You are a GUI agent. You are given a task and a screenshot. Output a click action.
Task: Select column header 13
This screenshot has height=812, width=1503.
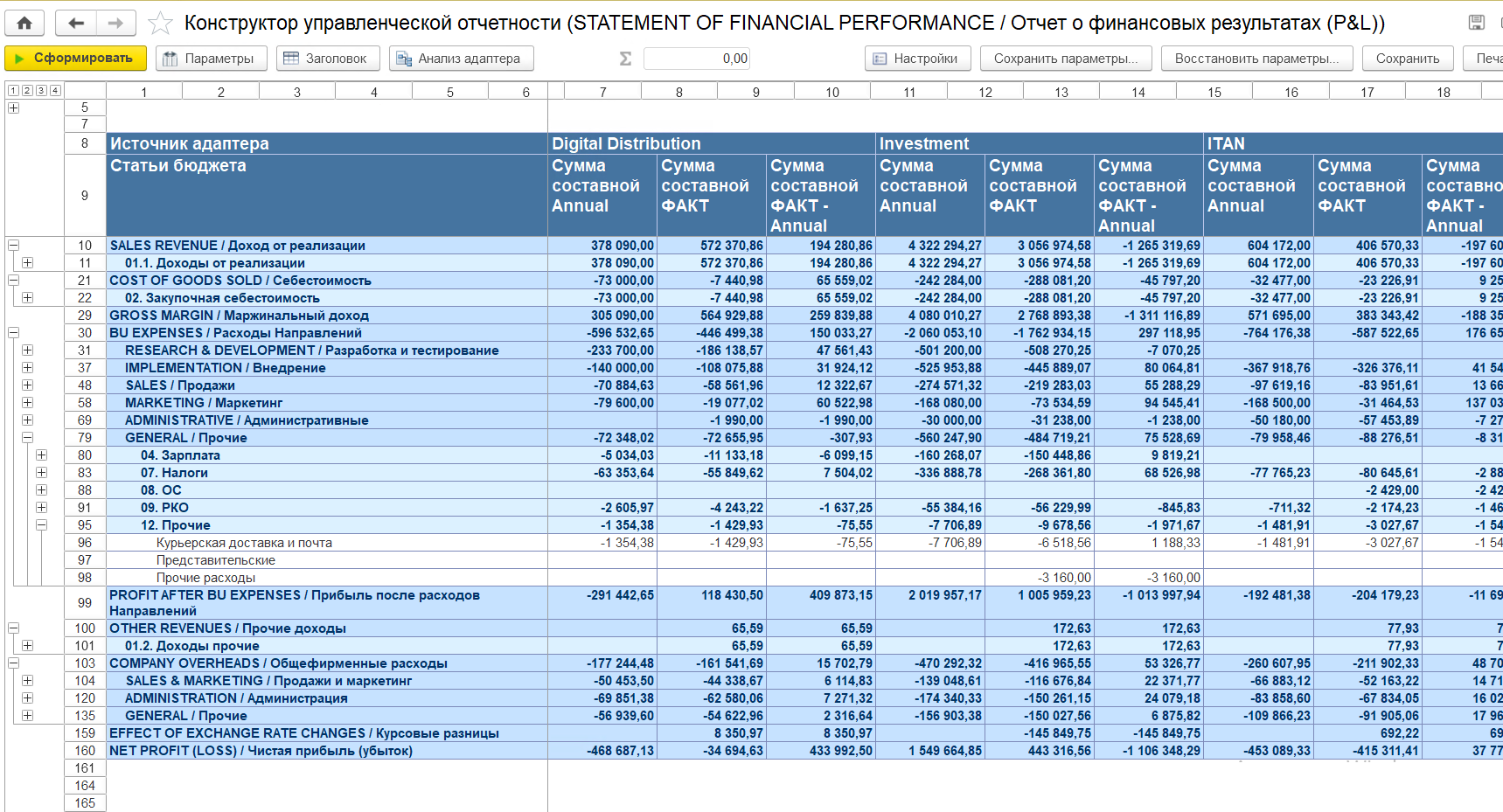[x=1061, y=92]
